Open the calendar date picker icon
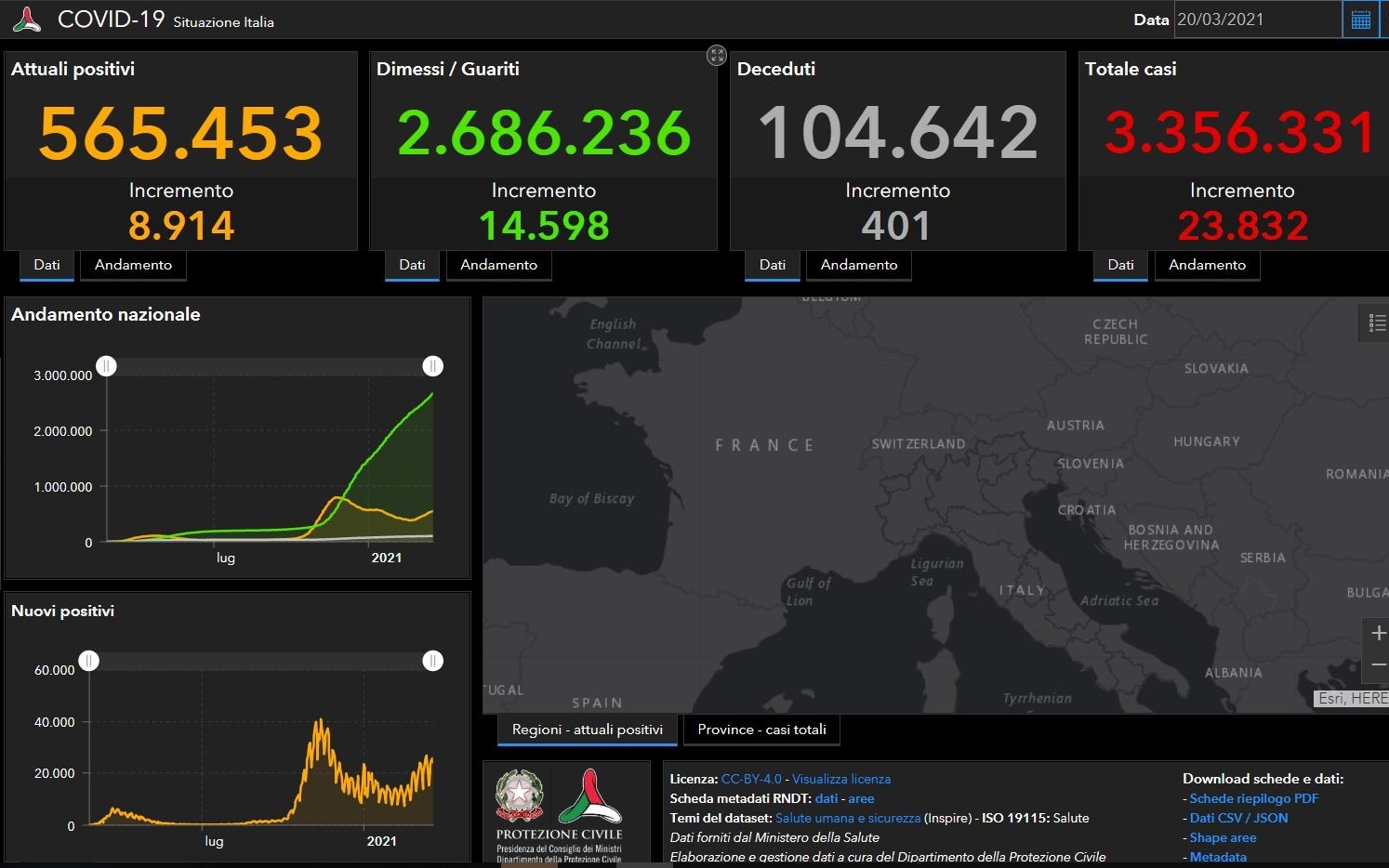 tap(1361, 20)
